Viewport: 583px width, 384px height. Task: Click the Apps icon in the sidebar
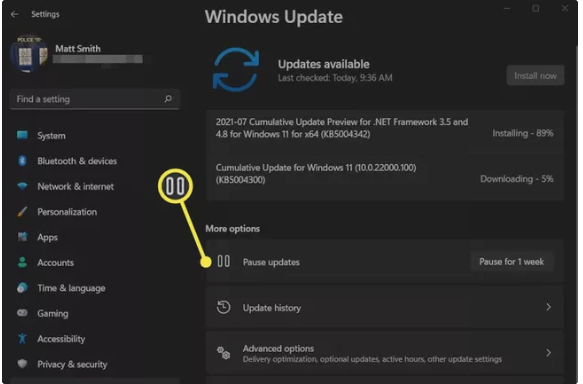(x=22, y=237)
